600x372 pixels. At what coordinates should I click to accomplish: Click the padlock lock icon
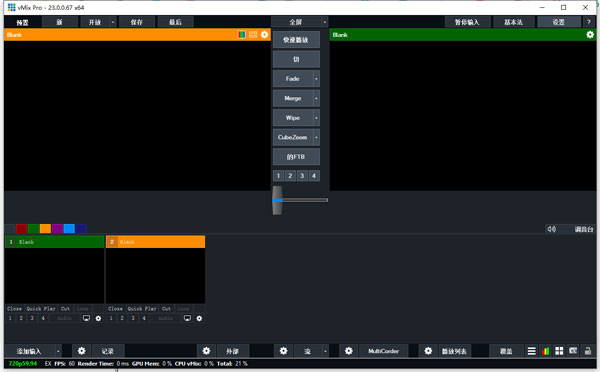[587, 351]
